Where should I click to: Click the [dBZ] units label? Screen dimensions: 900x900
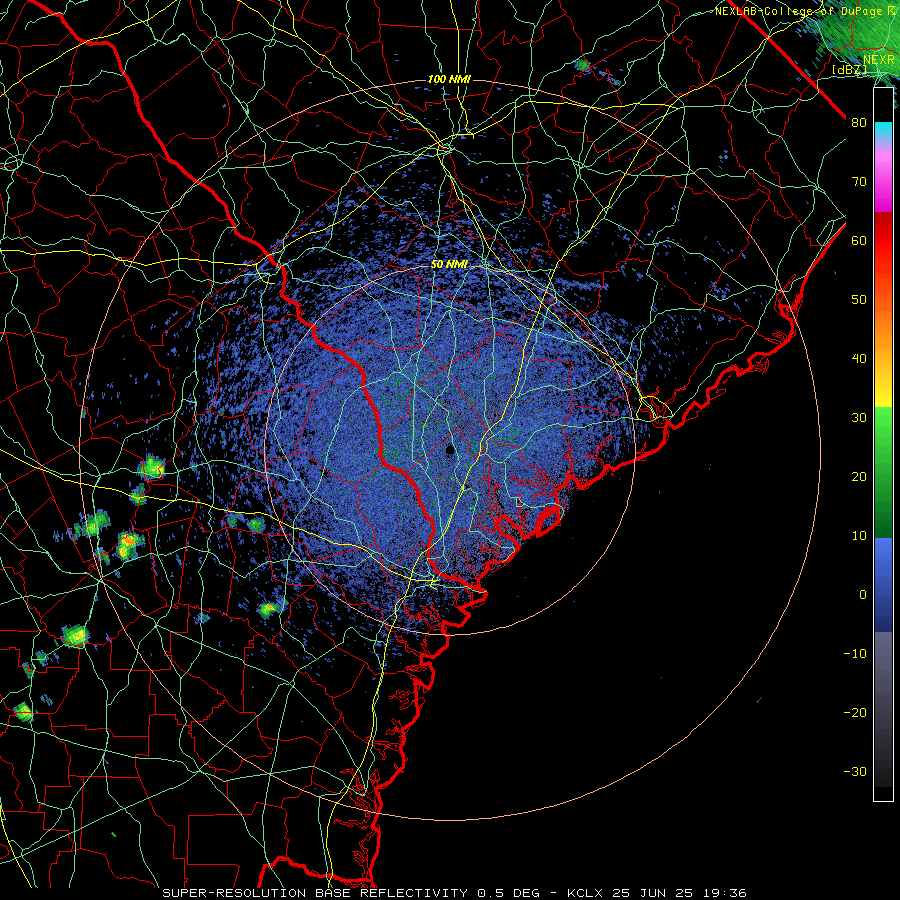(x=849, y=69)
